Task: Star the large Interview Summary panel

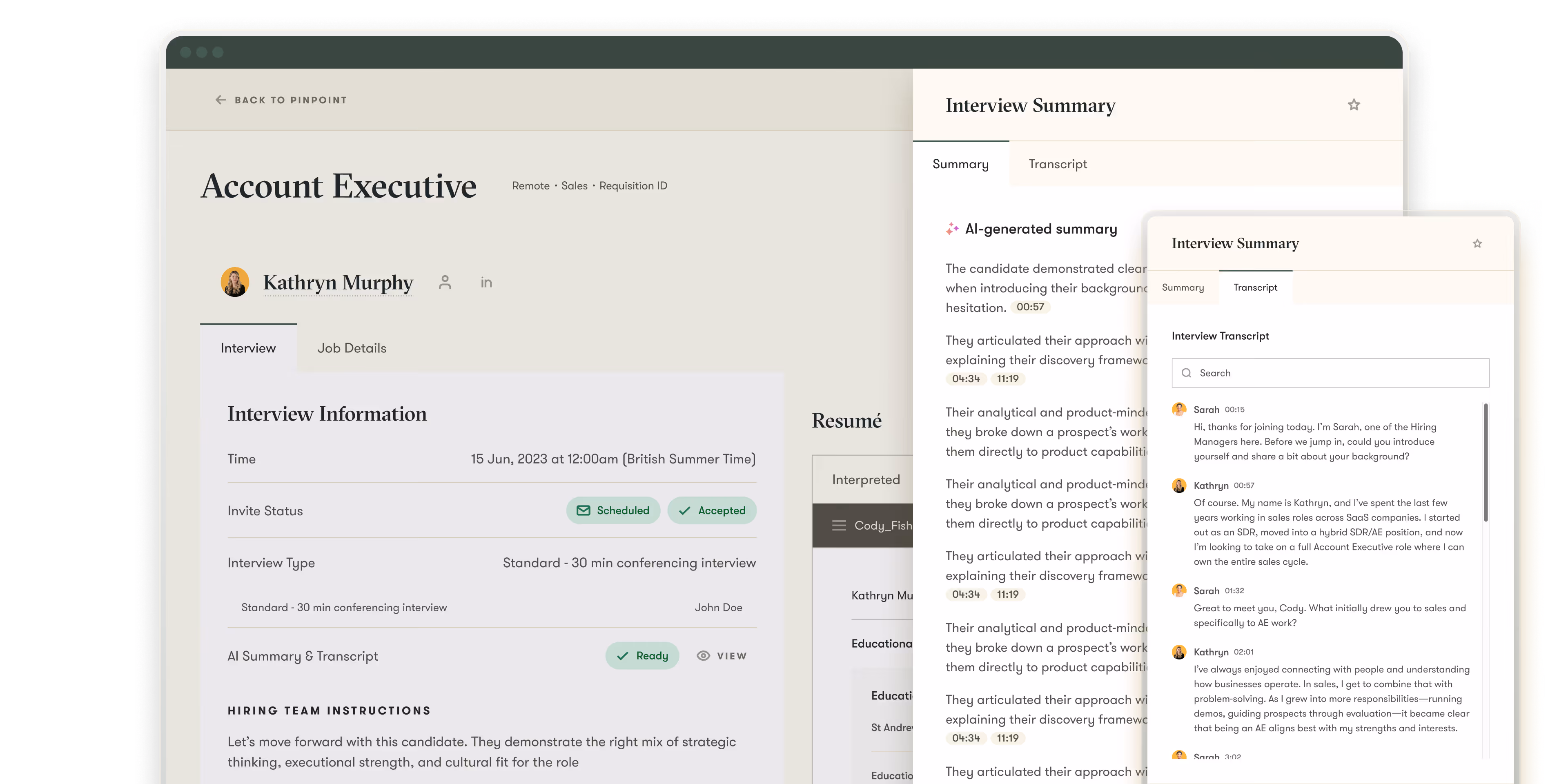Action: click(x=1353, y=105)
